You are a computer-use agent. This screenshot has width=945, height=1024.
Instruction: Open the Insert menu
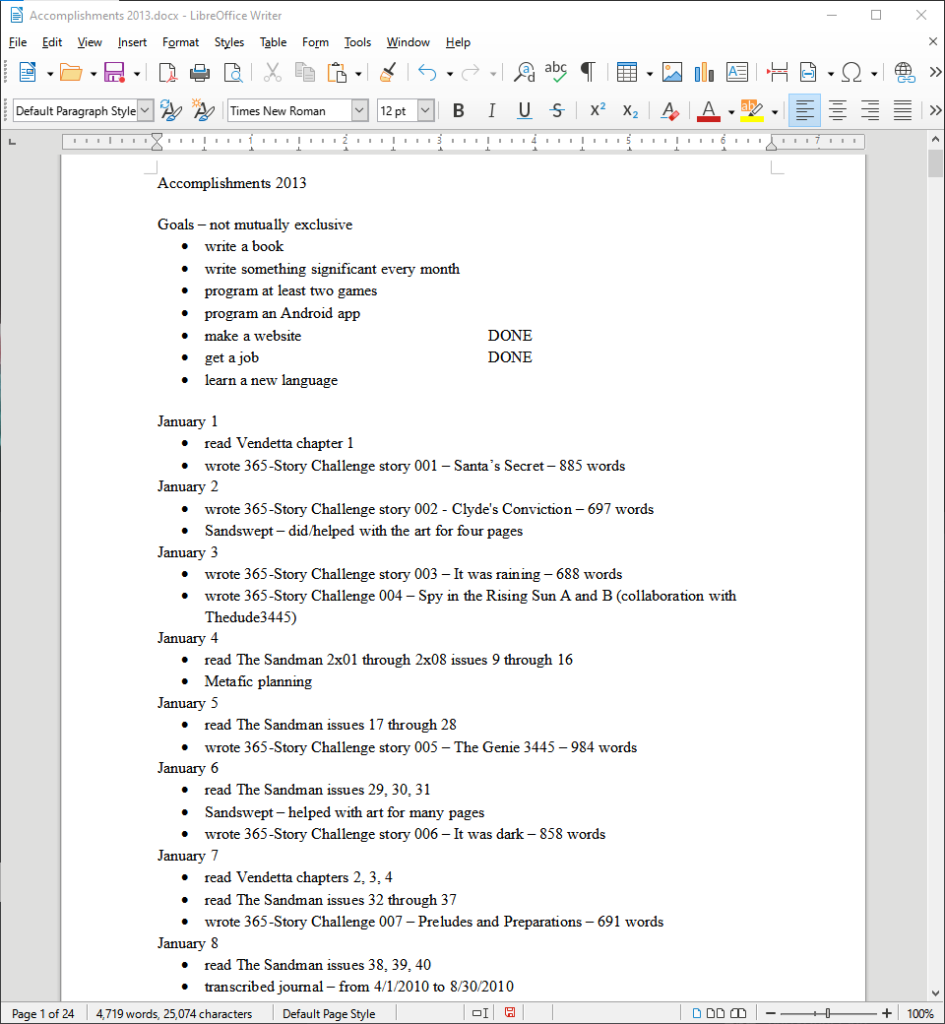coord(132,42)
